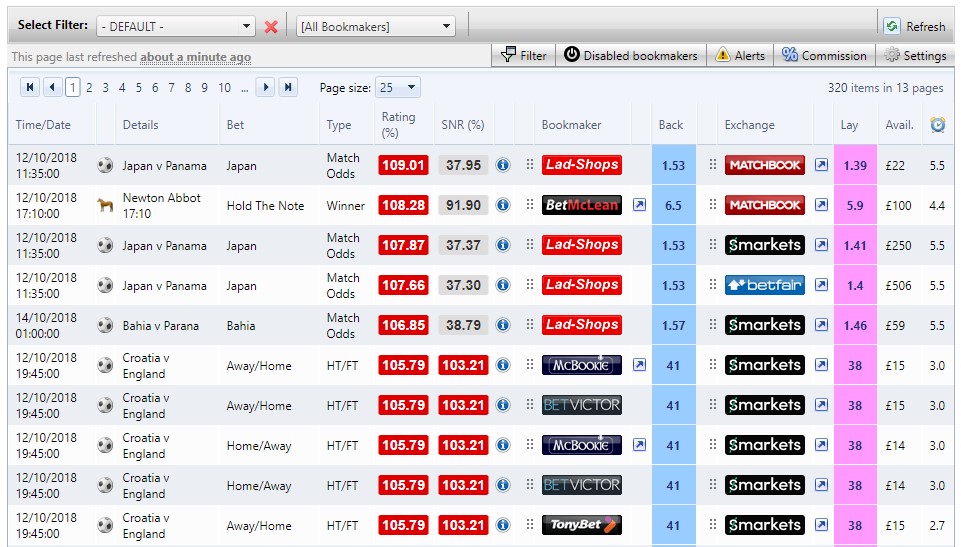Open BetMcLean bookmaker external link icon
This screenshot has height=547, width=961.
point(639,205)
